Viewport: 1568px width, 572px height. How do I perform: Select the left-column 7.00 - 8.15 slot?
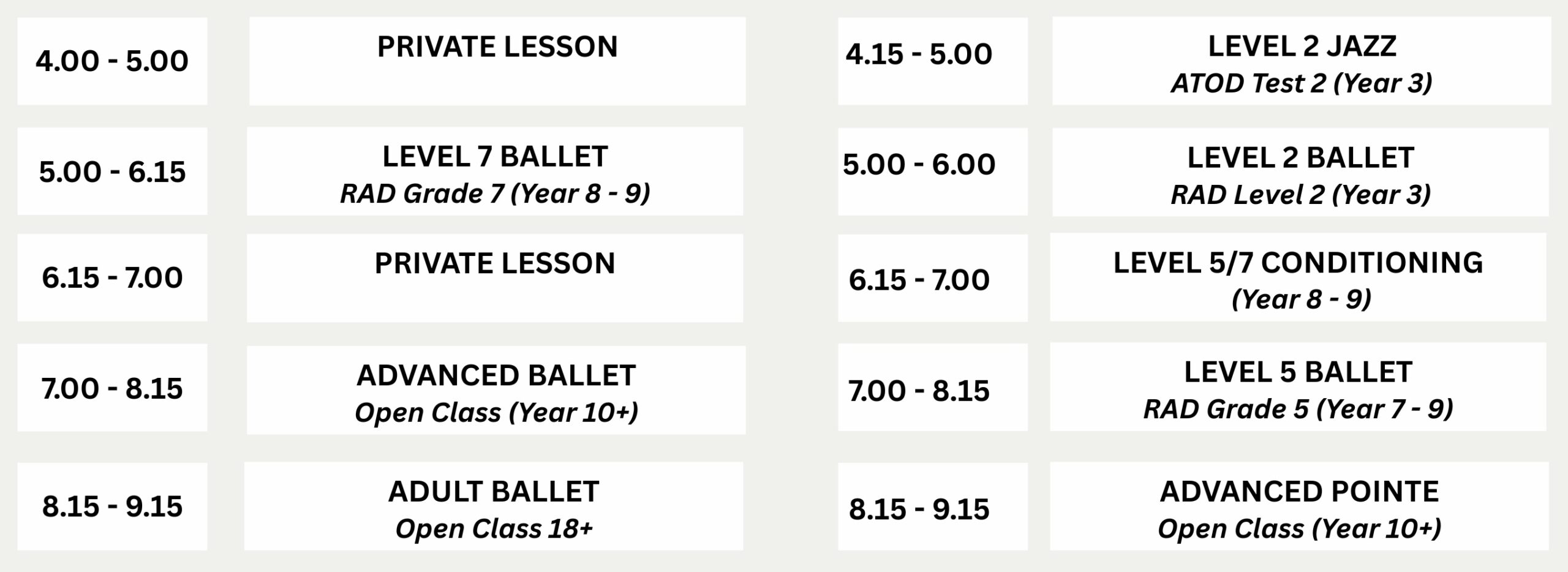tap(112, 388)
